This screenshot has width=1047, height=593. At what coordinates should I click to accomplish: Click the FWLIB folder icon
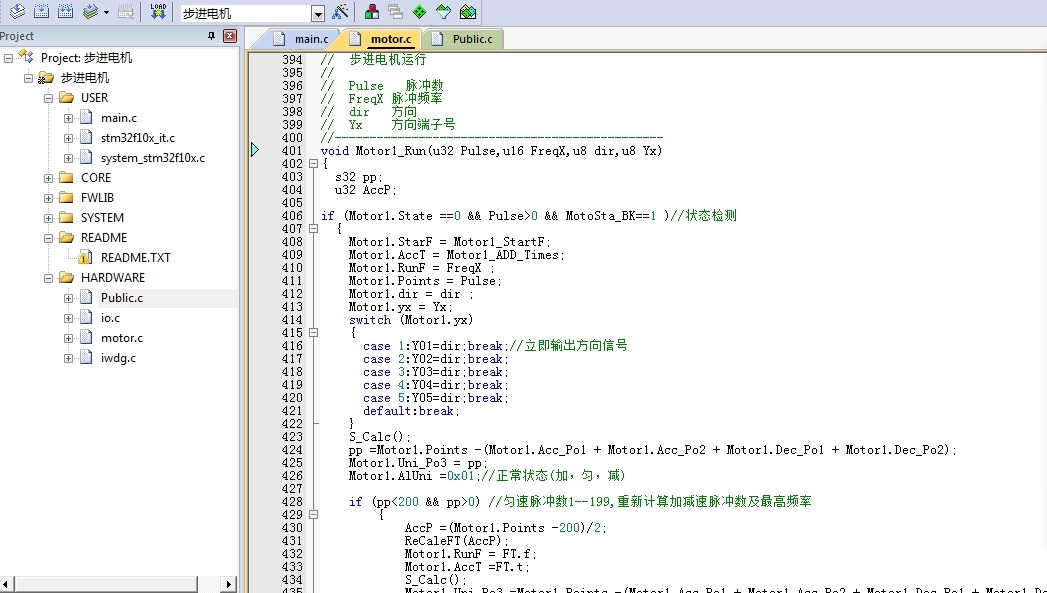pos(66,198)
